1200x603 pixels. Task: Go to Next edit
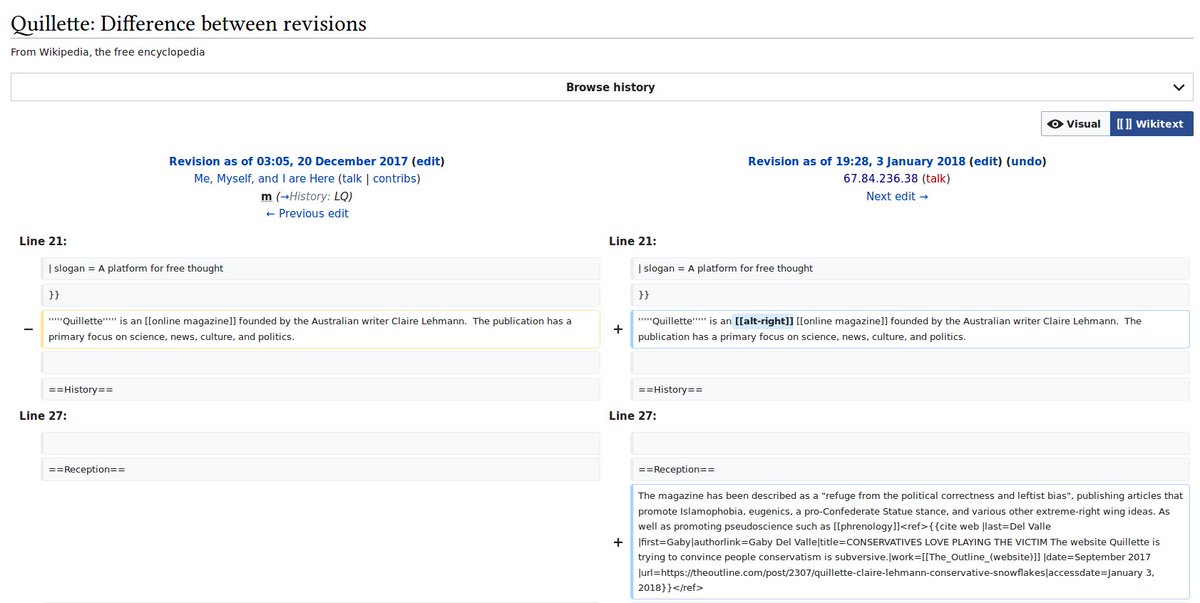coord(897,196)
